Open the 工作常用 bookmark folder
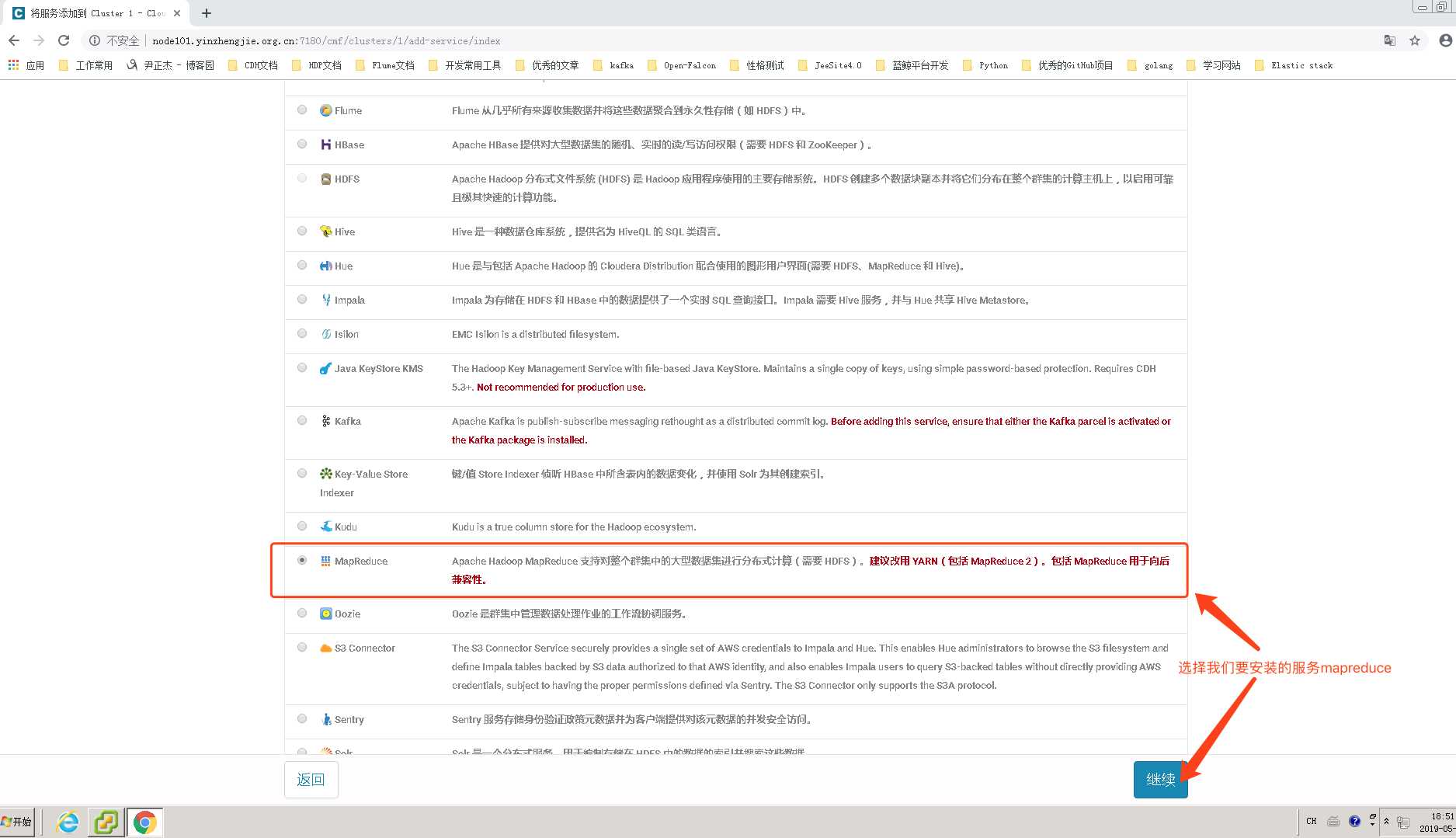 [x=85, y=65]
